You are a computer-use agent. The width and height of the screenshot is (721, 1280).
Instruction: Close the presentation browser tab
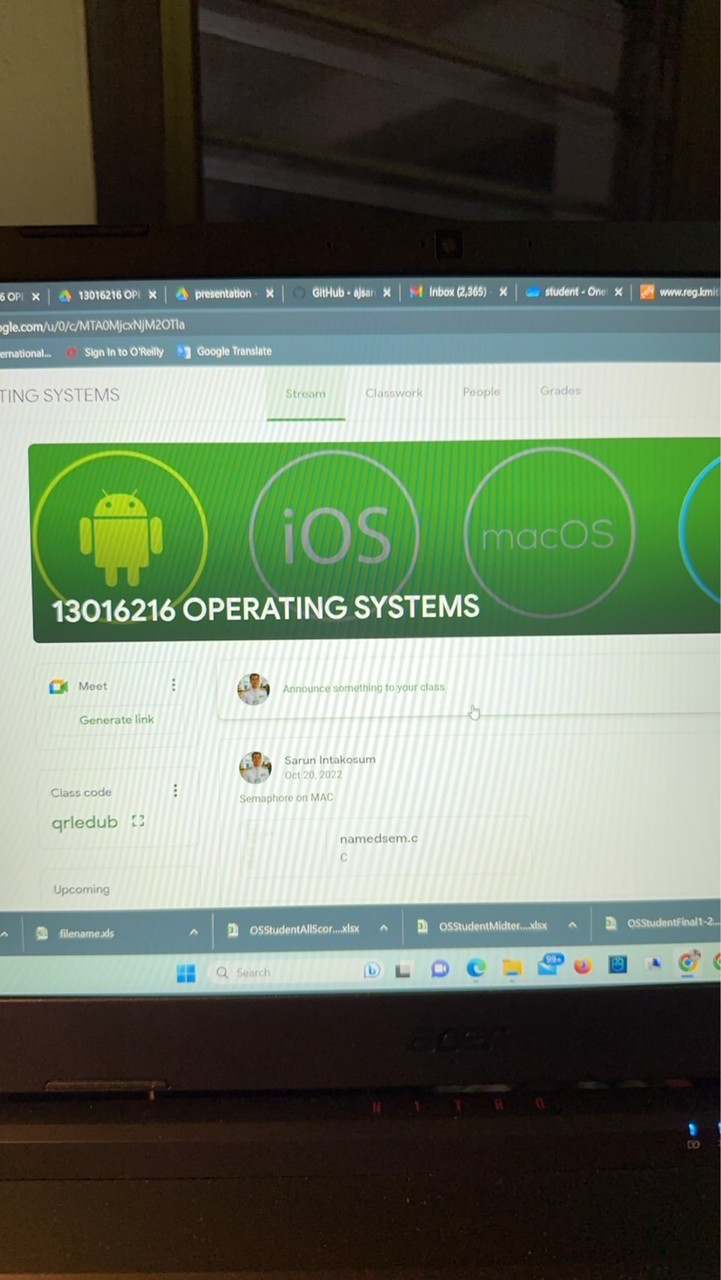[269, 294]
